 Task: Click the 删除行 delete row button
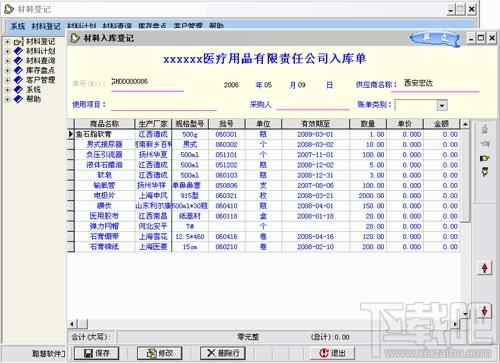(x=223, y=353)
